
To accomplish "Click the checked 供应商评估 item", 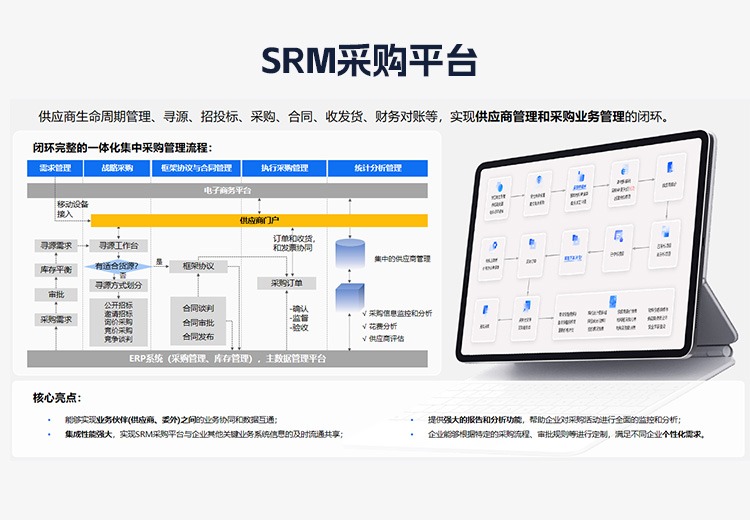I will tap(383, 339).
